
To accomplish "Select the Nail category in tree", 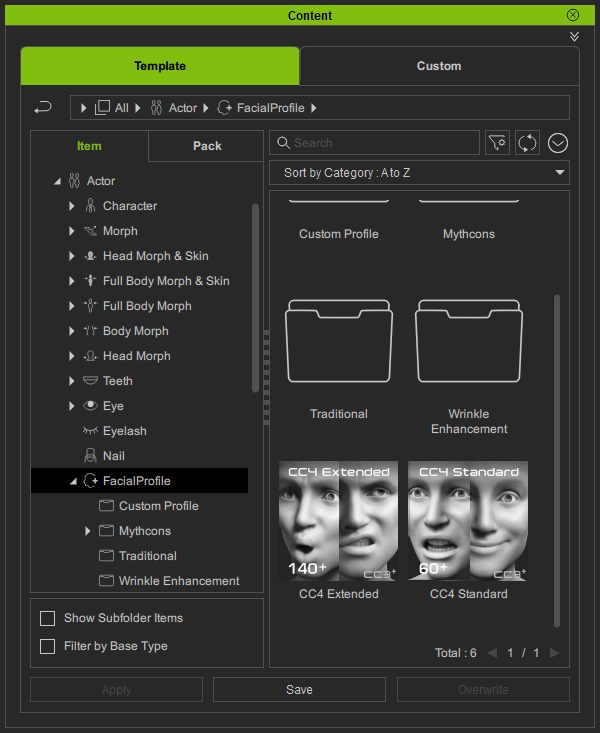I will point(113,456).
